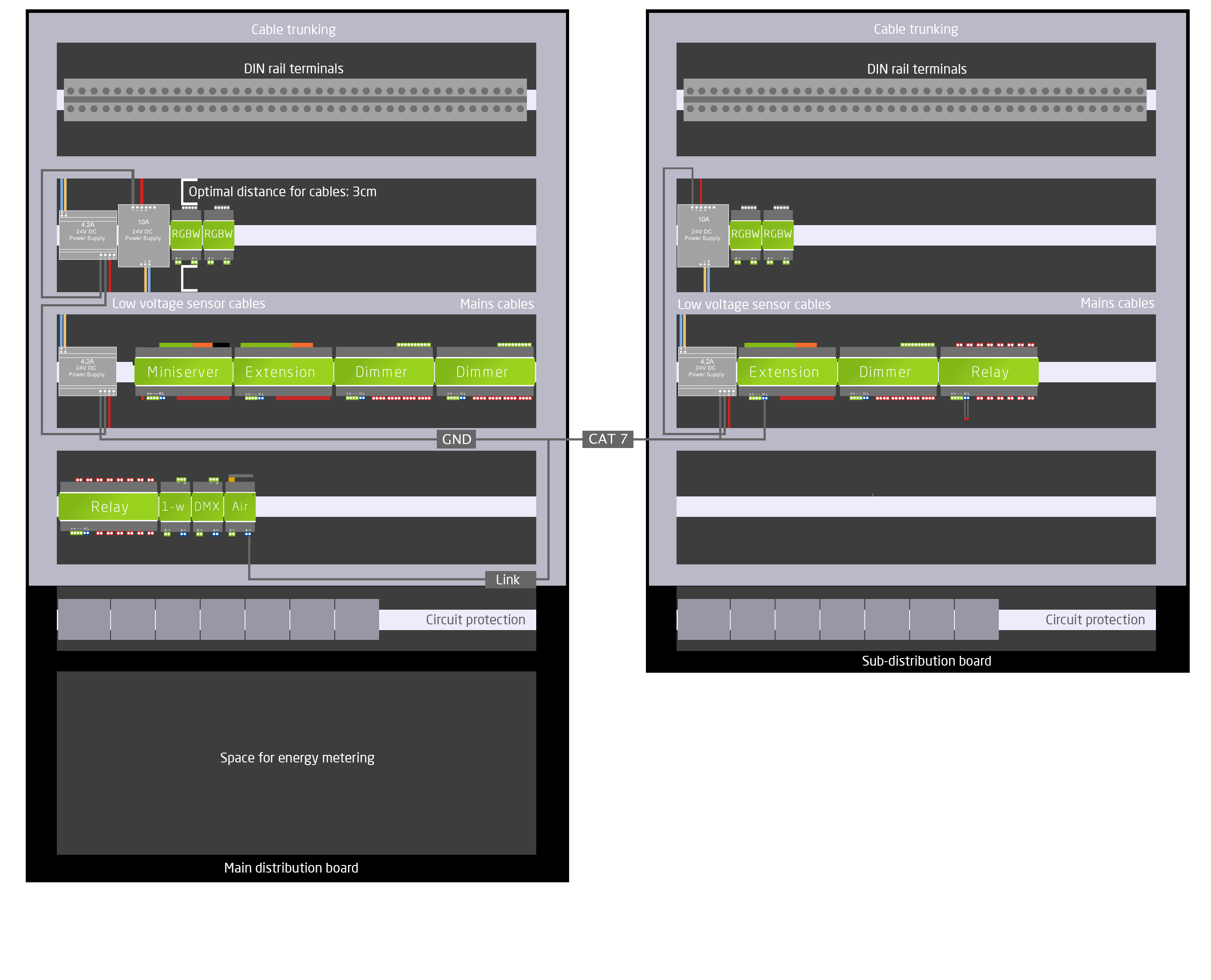Viewport: 1211px width, 980px height.
Task: Click the Optimal distance for cables text
Action: coord(282,191)
